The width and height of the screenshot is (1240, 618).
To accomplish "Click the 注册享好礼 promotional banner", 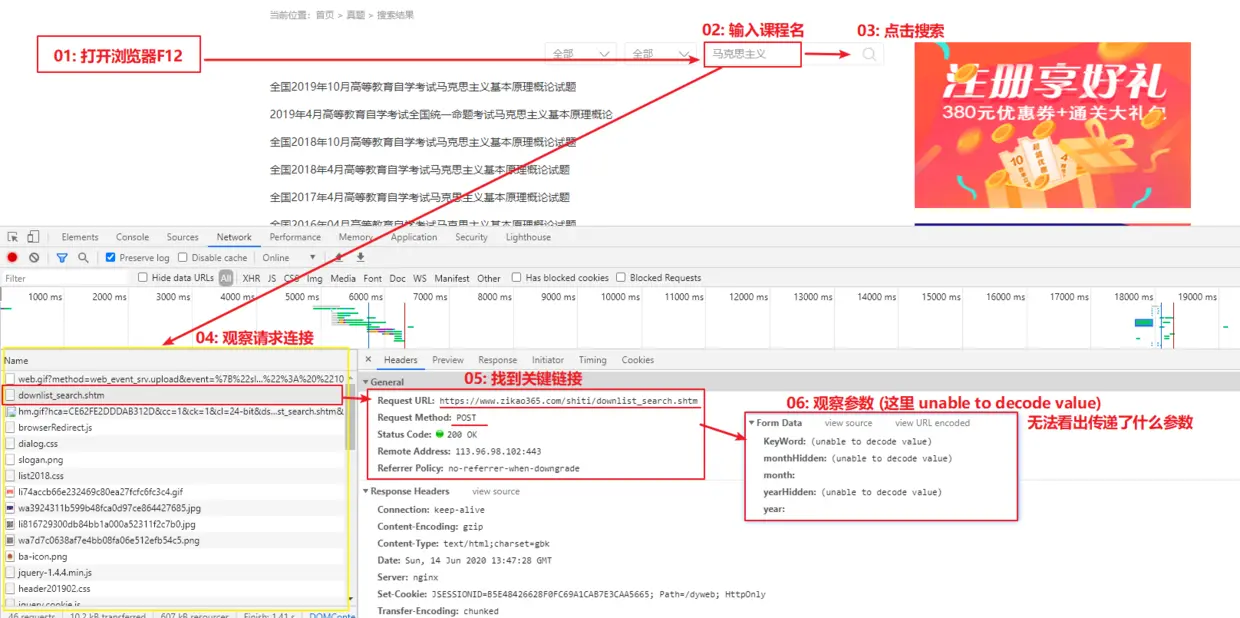I will pyautogui.click(x=1052, y=125).
